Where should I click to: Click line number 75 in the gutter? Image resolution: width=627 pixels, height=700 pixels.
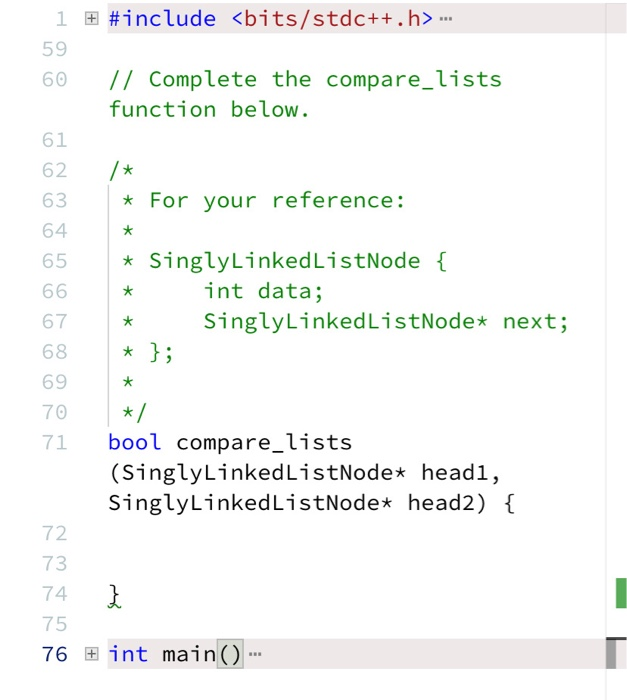tap(54, 624)
